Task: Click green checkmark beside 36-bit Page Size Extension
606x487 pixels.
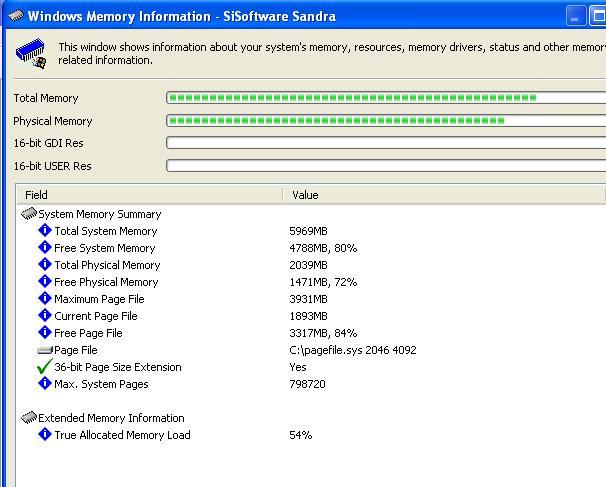Action: click(x=44, y=366)
